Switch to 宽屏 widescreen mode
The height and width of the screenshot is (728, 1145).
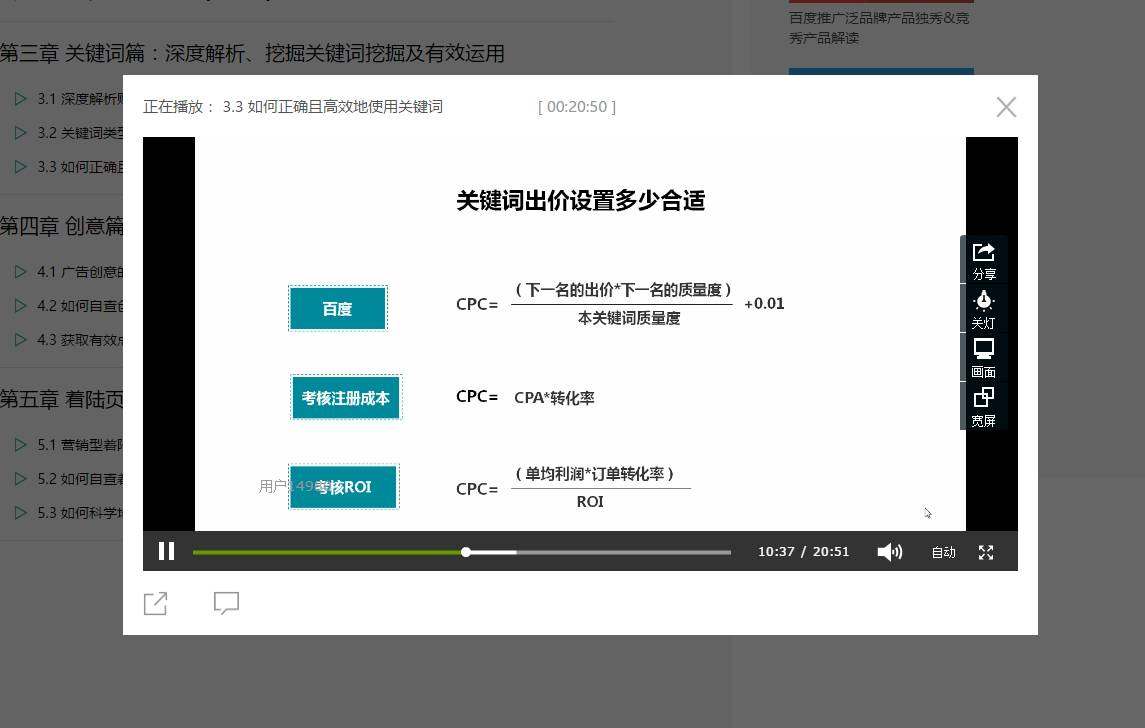(x=984, y=406)
